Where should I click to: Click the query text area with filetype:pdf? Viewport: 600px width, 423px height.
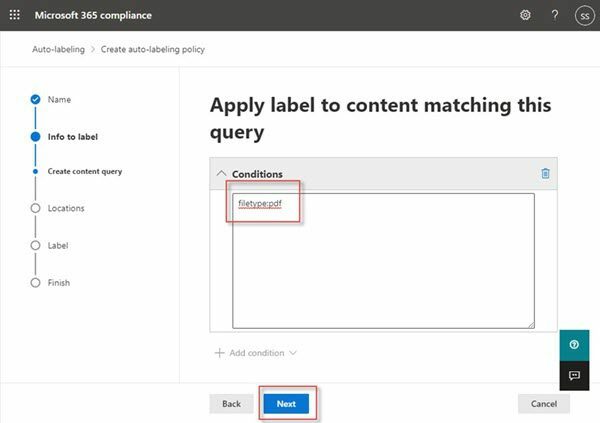(x=383, y=261)
